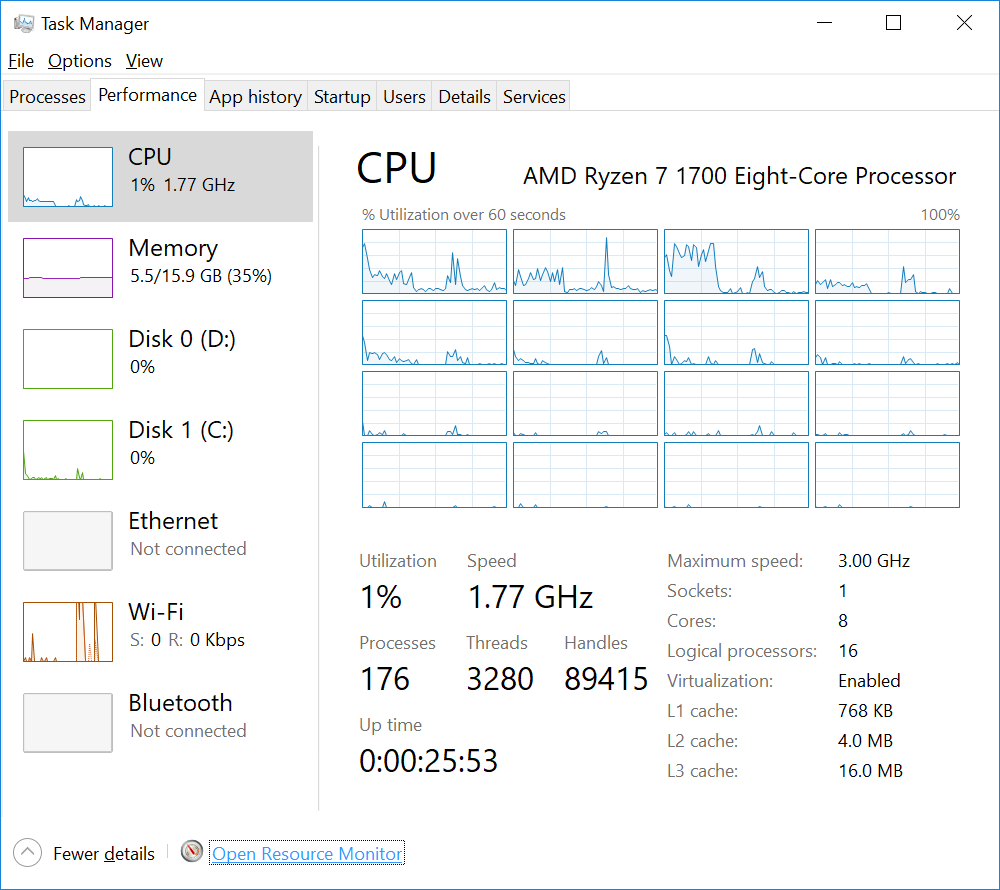1000x890 pixels.
Task: Open the Services tab
Action: coord(534,97)
